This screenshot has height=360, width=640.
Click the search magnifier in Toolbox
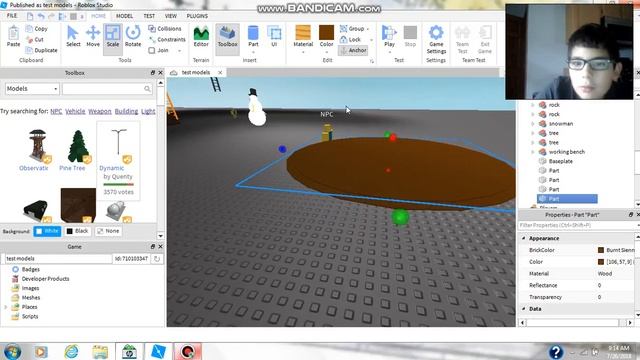[147, 89]
